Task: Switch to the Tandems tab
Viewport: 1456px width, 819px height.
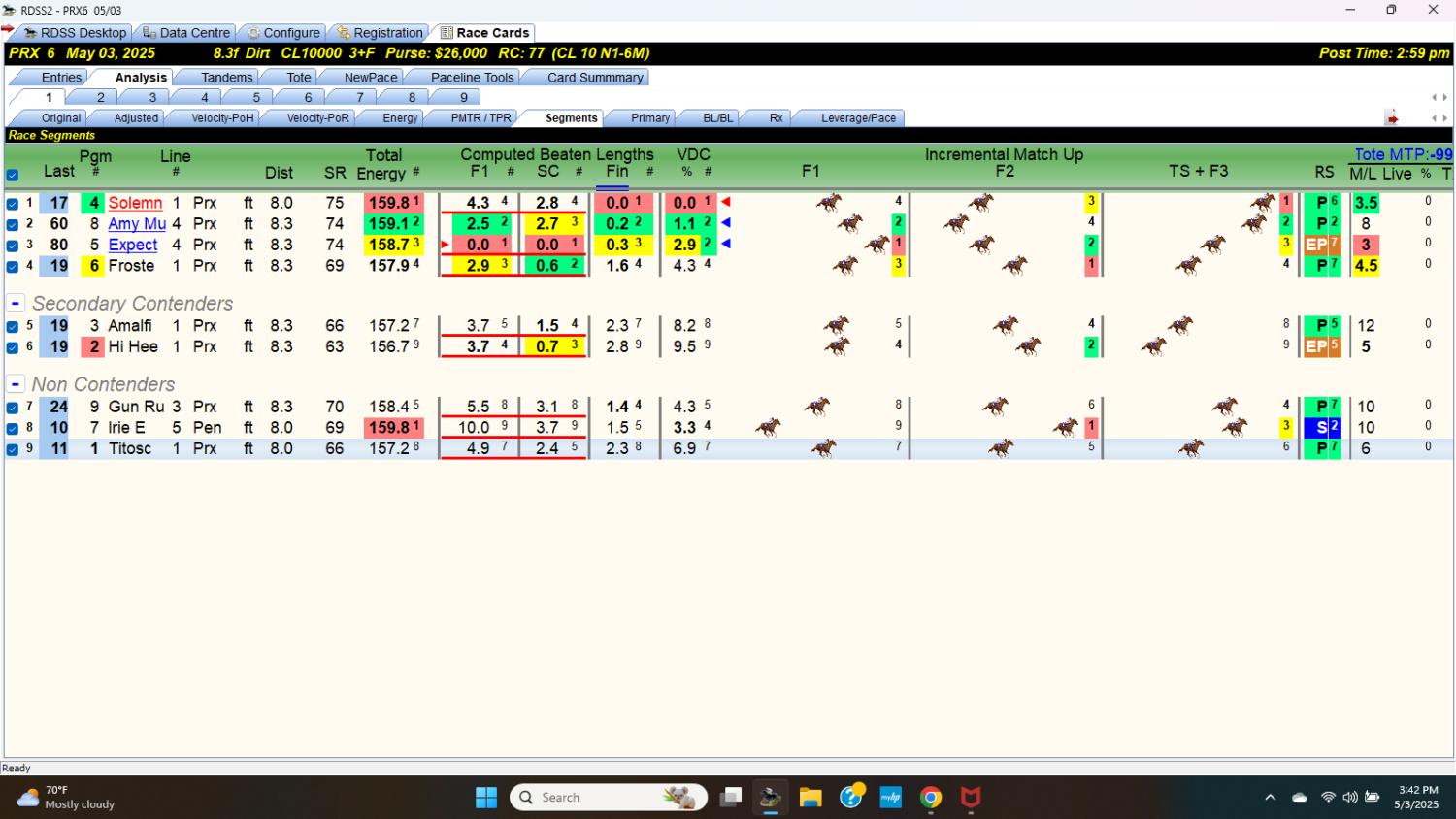Action: click(227, 78)
